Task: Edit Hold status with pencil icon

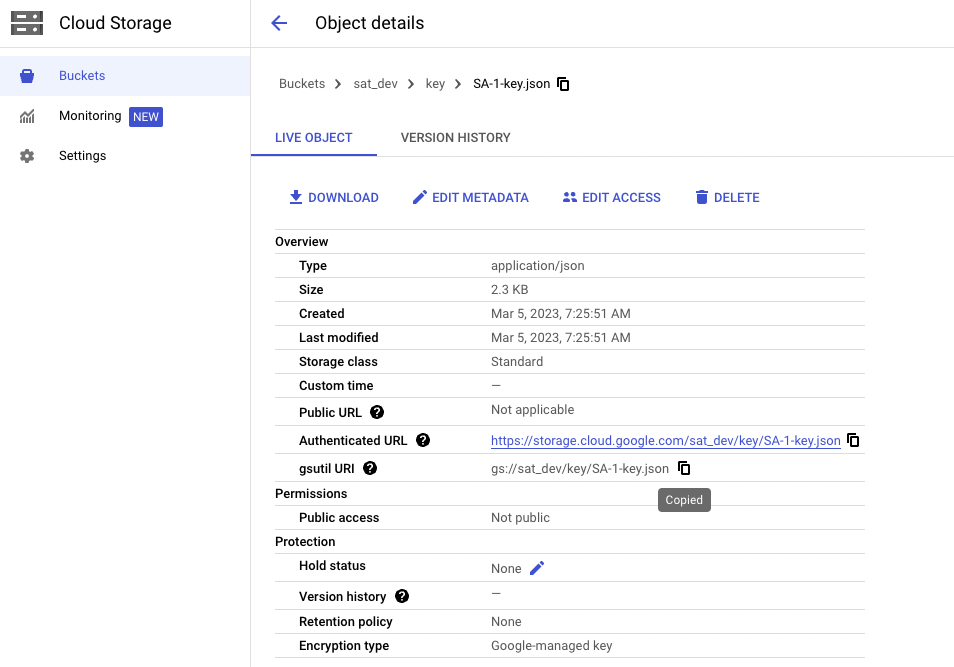Action: (537, 568)
